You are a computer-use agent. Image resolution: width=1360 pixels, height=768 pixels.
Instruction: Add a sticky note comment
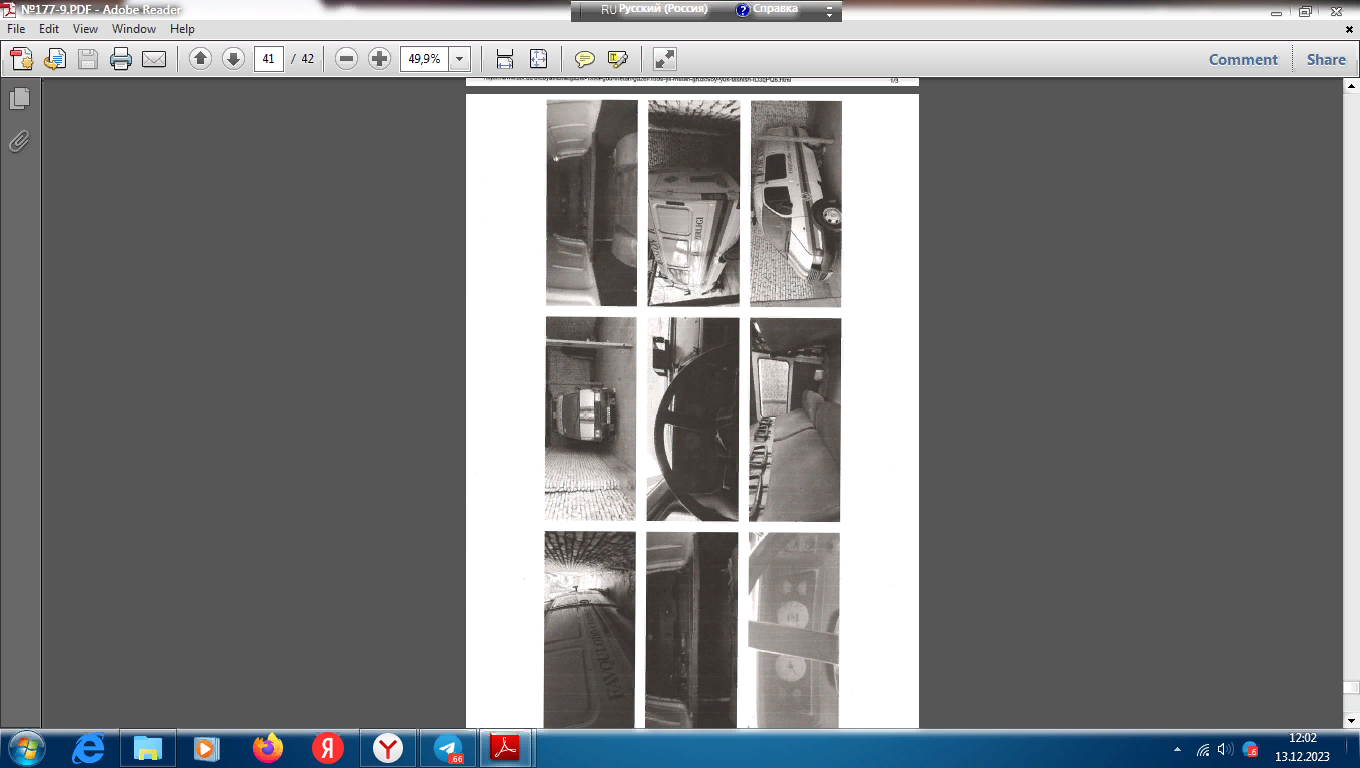click(x=585, y=59)
